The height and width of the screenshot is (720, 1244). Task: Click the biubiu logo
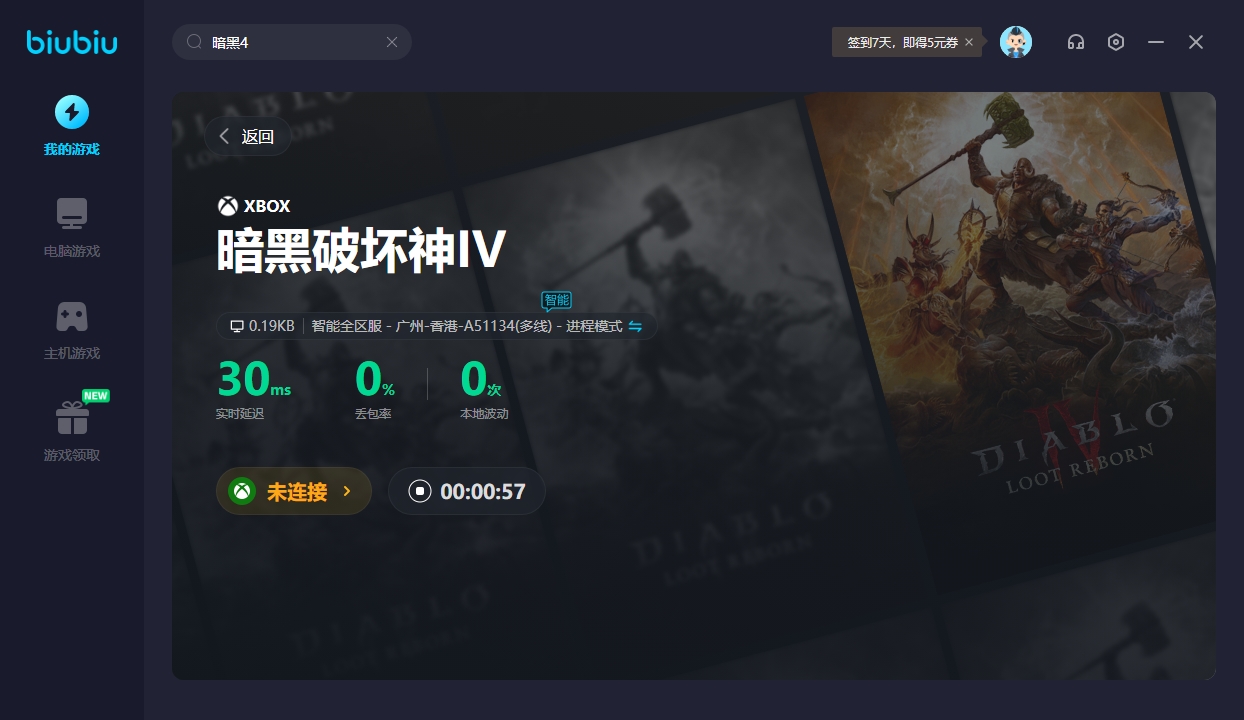pos(72,42)
